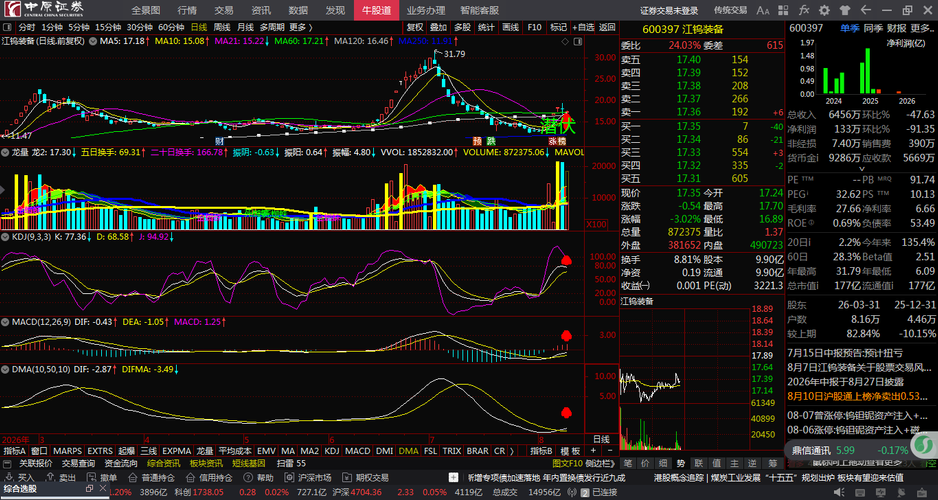Expand 更多 in financial panel
Screen dimensions: 938x500
(923, 28)
